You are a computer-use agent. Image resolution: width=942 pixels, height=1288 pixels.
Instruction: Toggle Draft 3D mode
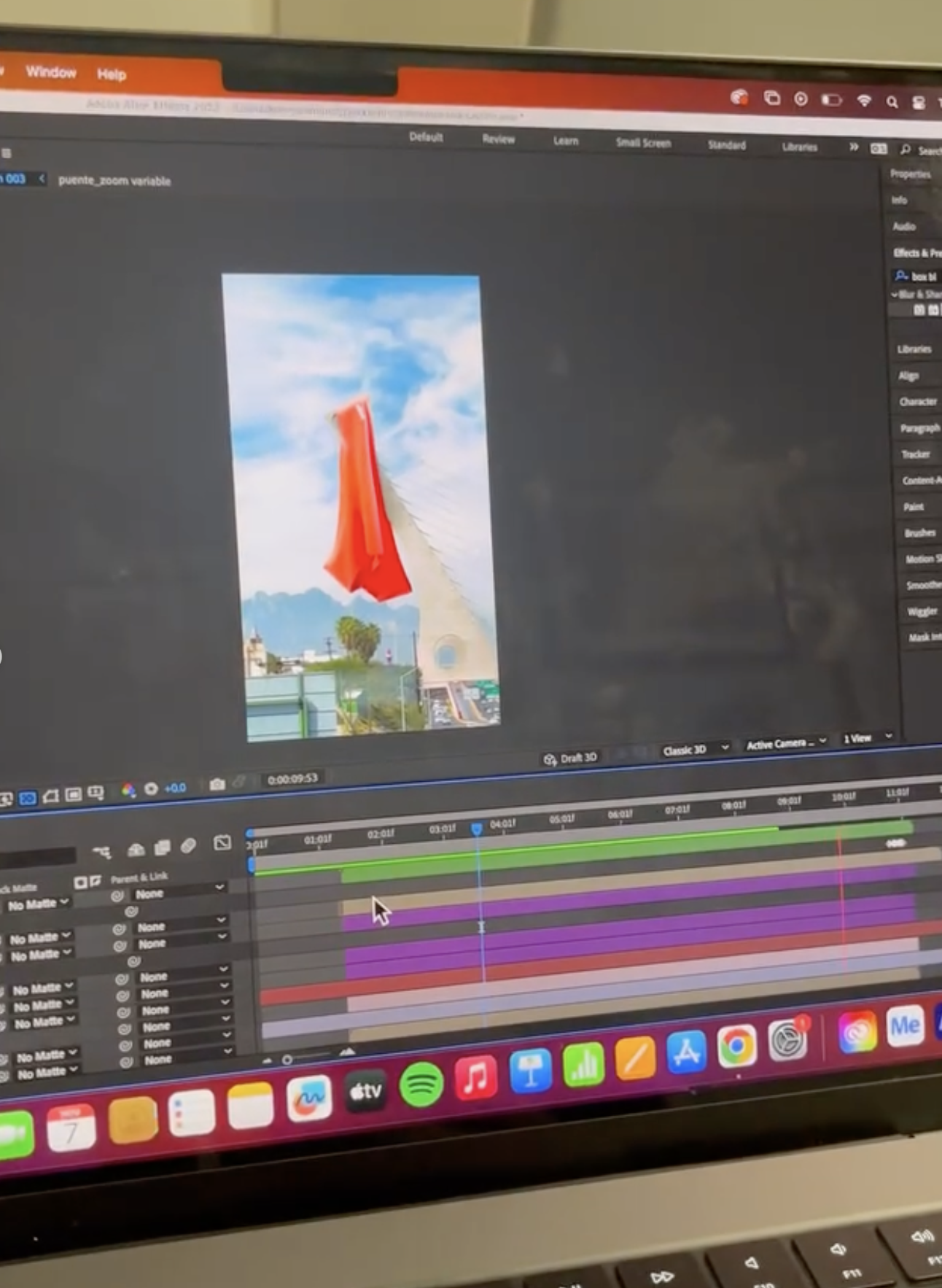click(570, 759)
